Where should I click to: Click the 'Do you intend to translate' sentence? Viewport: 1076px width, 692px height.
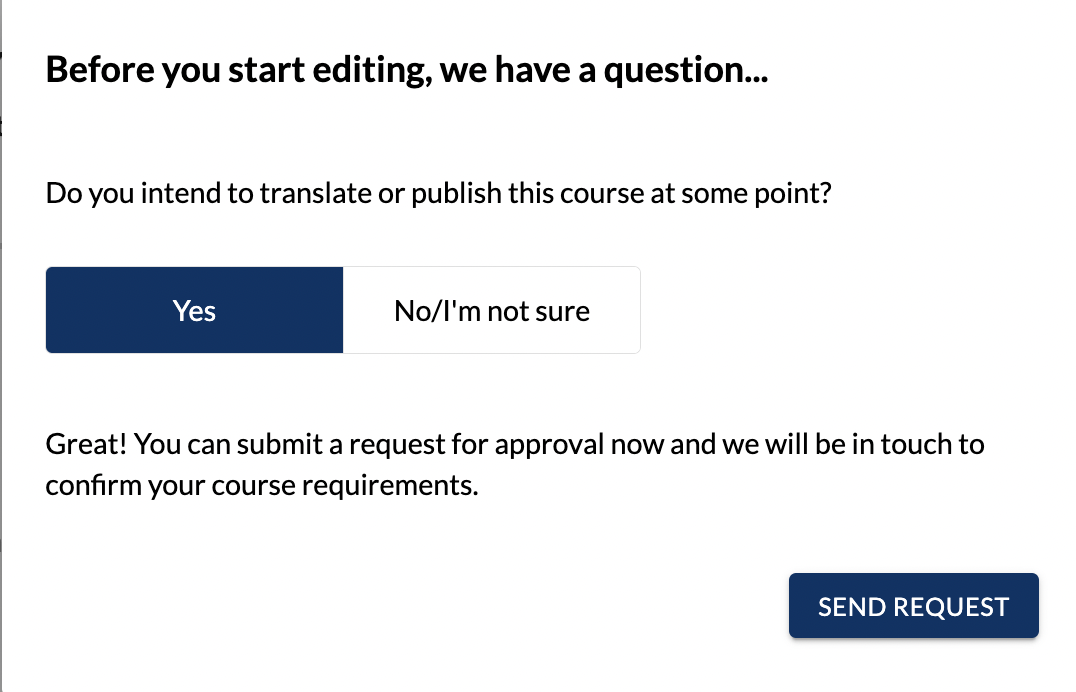439,192
